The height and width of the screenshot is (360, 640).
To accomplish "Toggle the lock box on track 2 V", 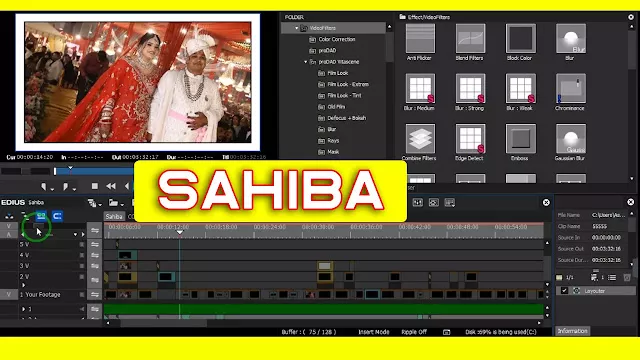I will tap(82, 277).
